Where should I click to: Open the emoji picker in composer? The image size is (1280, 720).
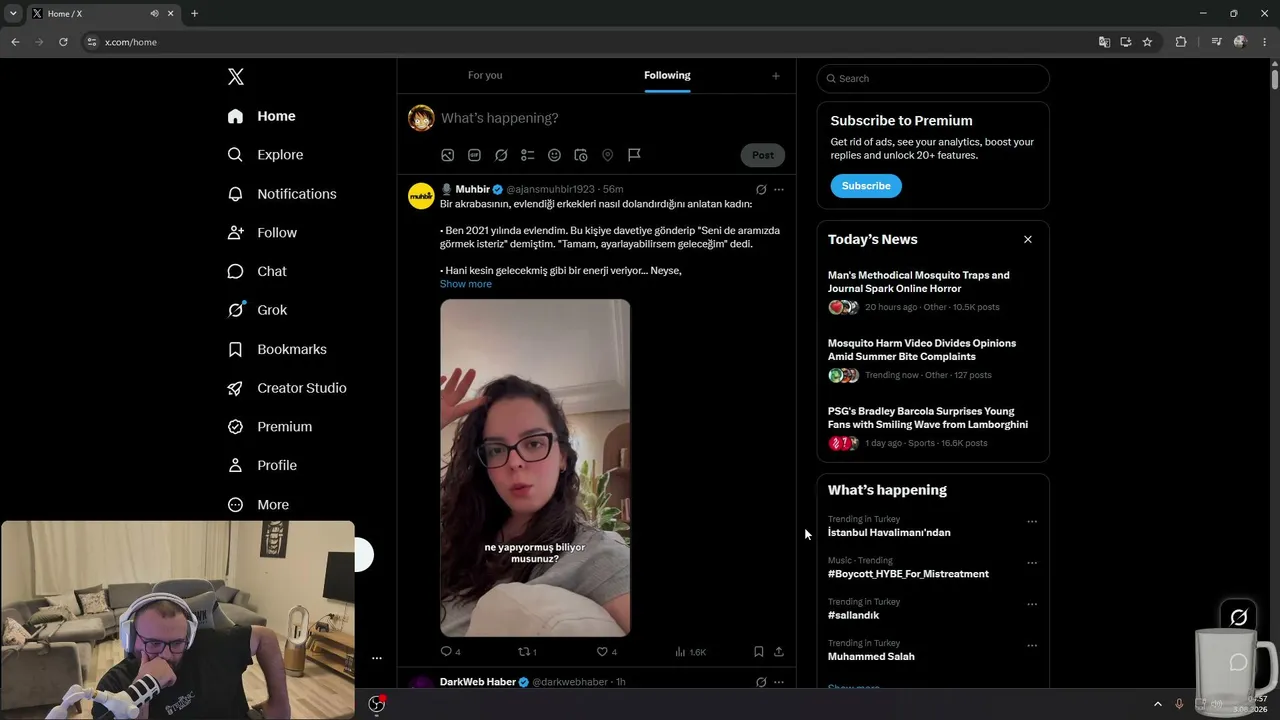(x=554, y=155)
